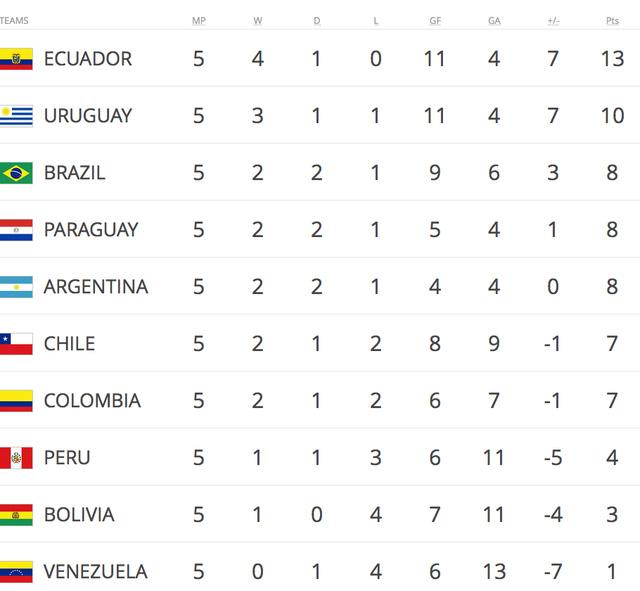The width and height of the screenshot is (640, 591).
Task: Click the Pts column header
Action: pos(612,21)
